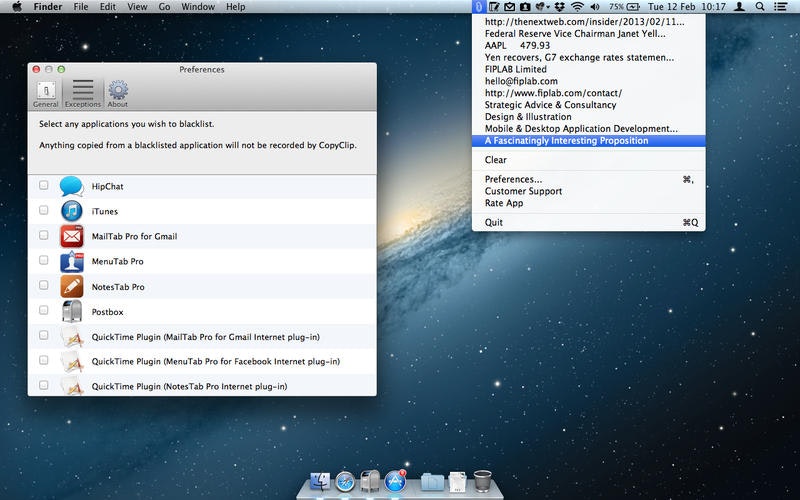This screenshot has width=800, height=500.
Task: Open the File menu
Action: point(81,7)
